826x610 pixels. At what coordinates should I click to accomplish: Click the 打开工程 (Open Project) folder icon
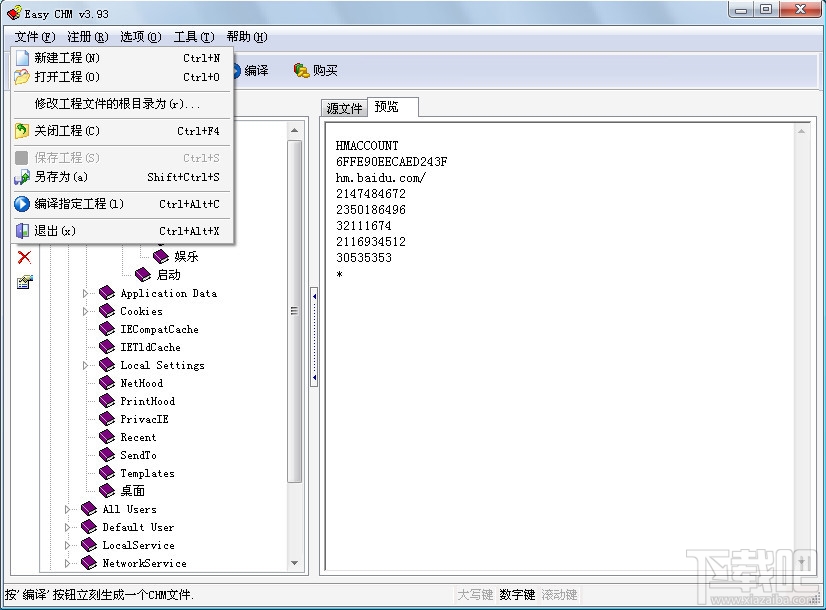tap(24, 77)
